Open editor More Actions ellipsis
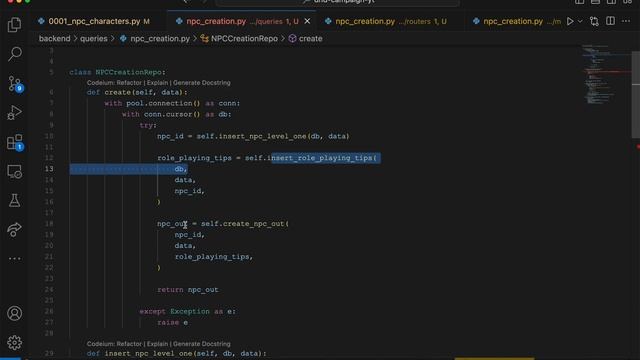This screenshot has height=360, width=640. pos(626,21)
